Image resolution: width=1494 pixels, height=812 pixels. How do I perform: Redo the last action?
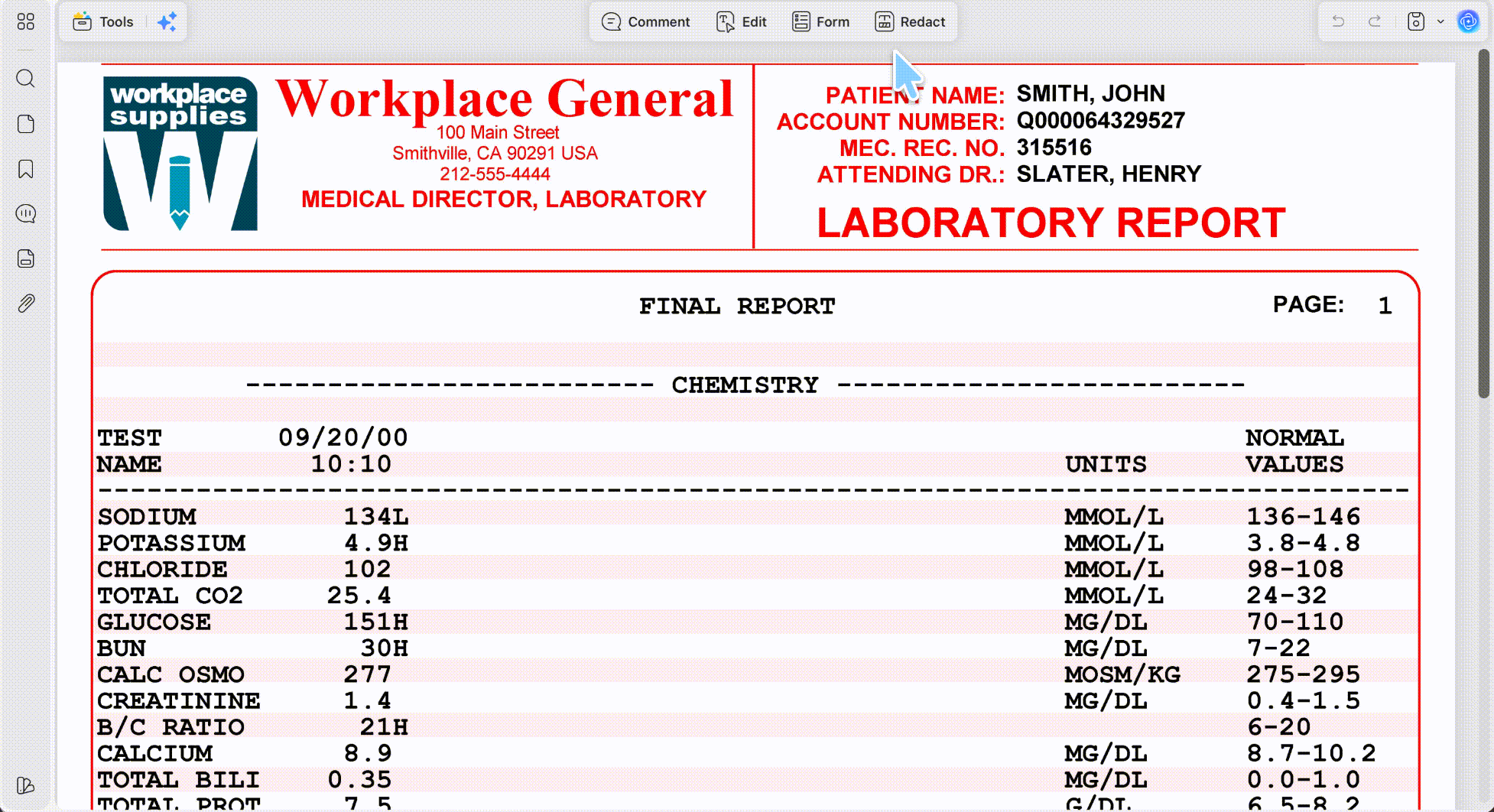coord(1375,21)
